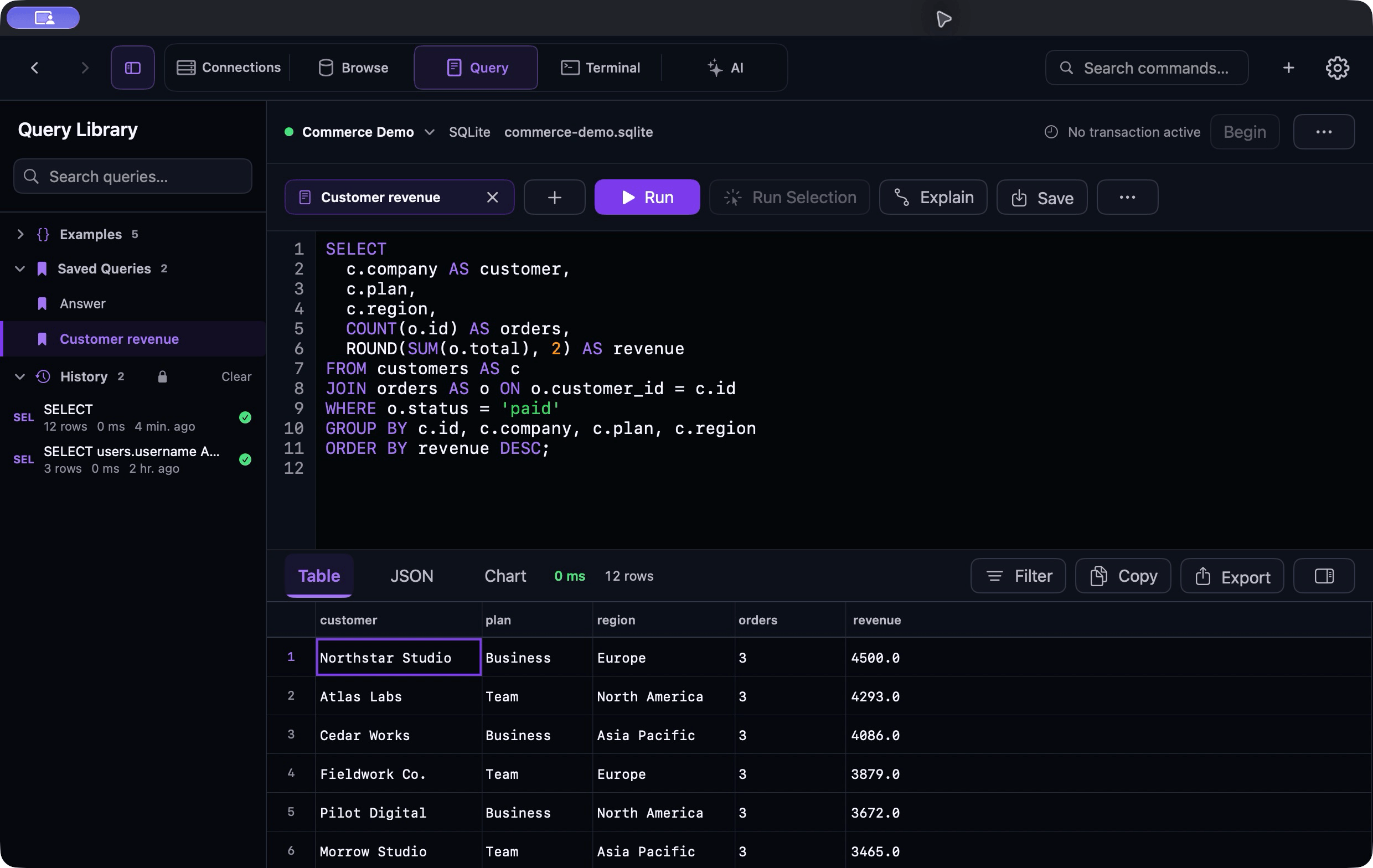Open the Commerce Demo connection dropdown
The image size is (1373, 868).
point(360,132)
